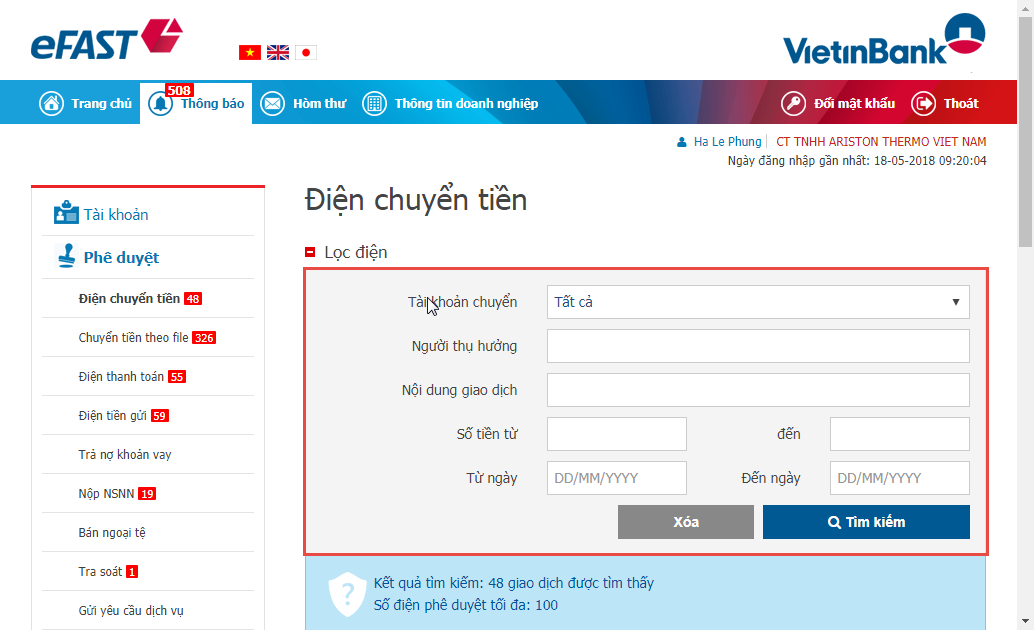This screenshot has width=1034, height=630.
Task: Select Bán ngoại tệ in sidebar
Action: pos(111,532)
